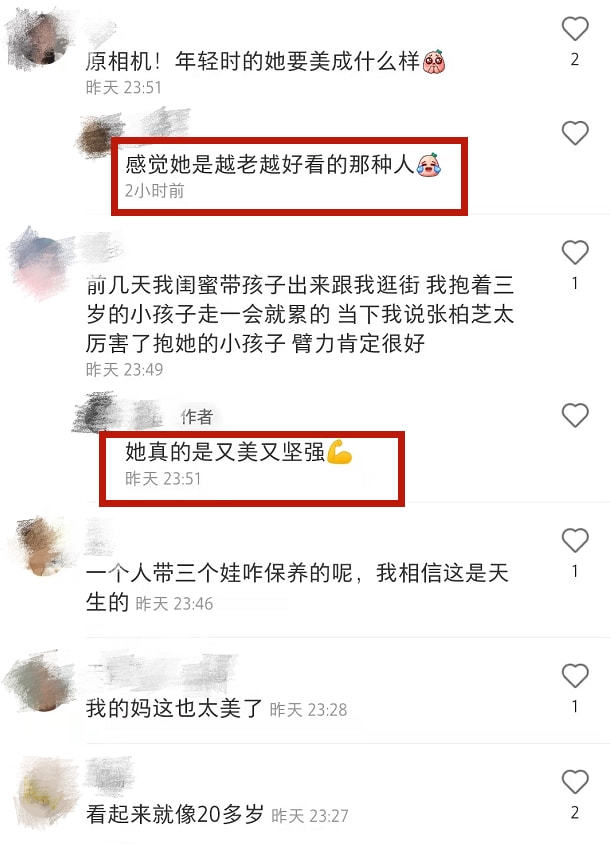Viewport: 610px width, 844px height.
Task: Like the 越老越好看 reply comment
Action: pyautogui.click(x=574, y=133)
